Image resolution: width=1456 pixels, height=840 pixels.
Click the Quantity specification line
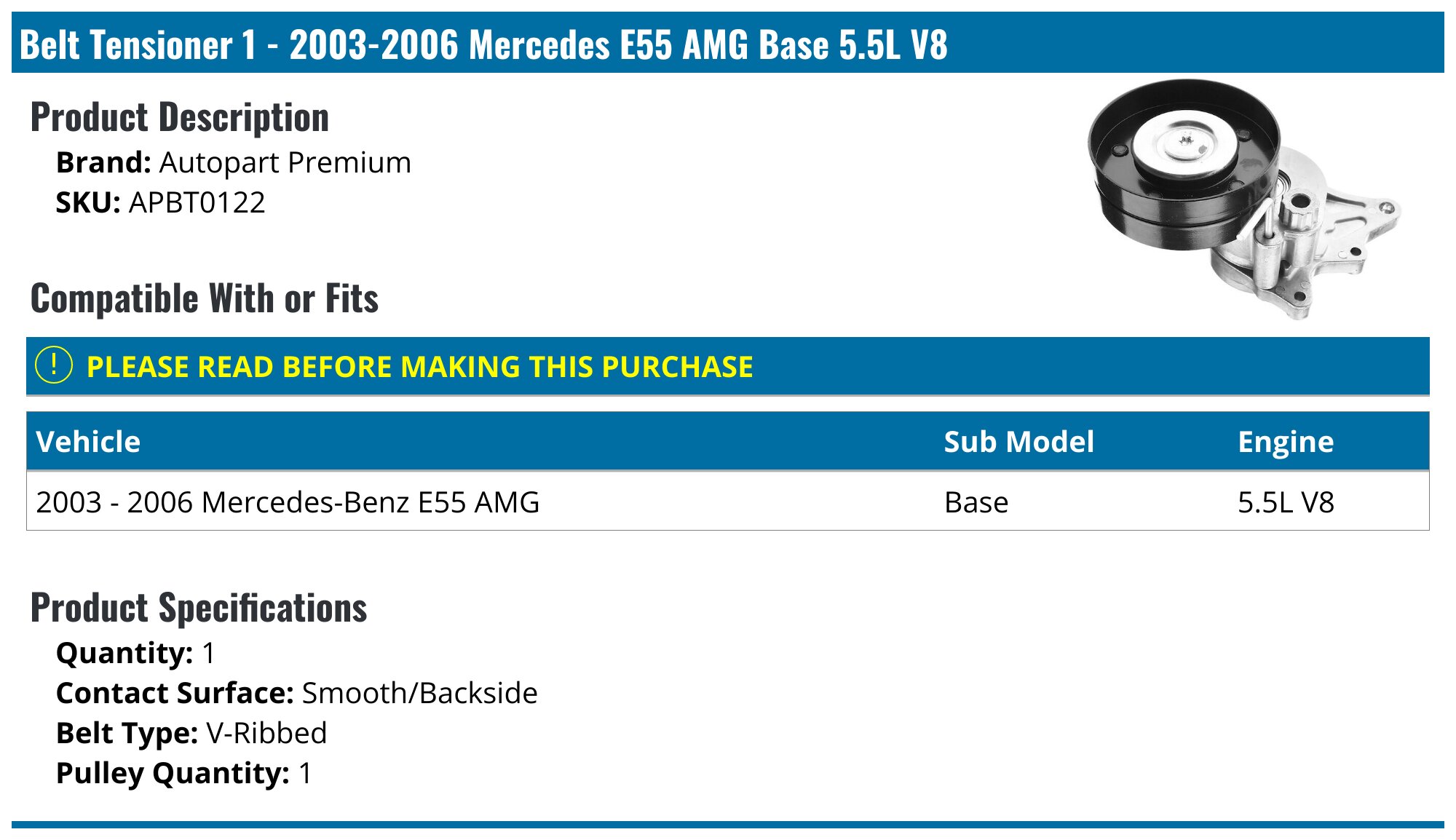(136, 653)
